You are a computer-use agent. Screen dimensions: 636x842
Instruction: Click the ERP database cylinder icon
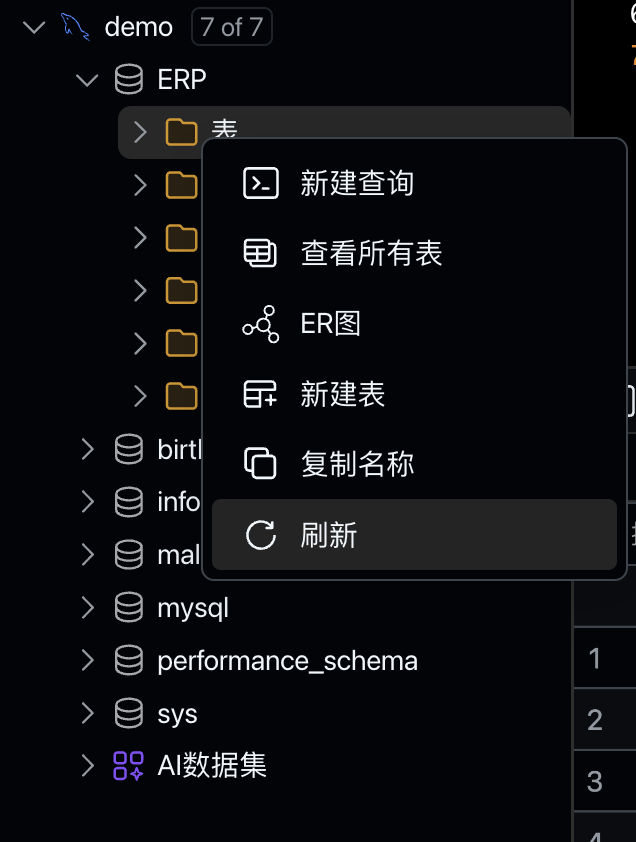coord(128,79)
